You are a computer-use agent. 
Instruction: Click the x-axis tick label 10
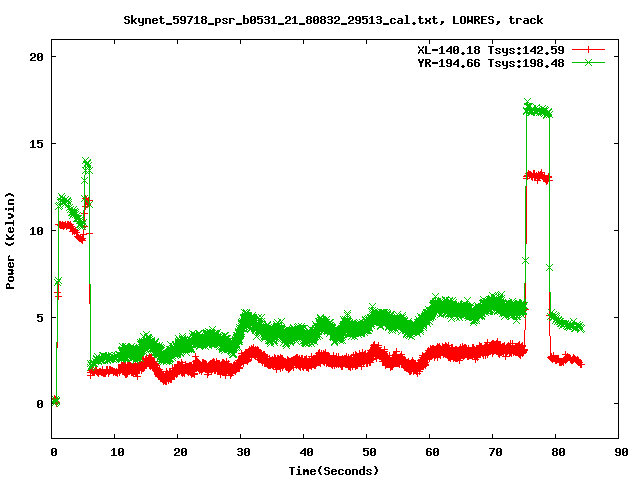point(117,452)
